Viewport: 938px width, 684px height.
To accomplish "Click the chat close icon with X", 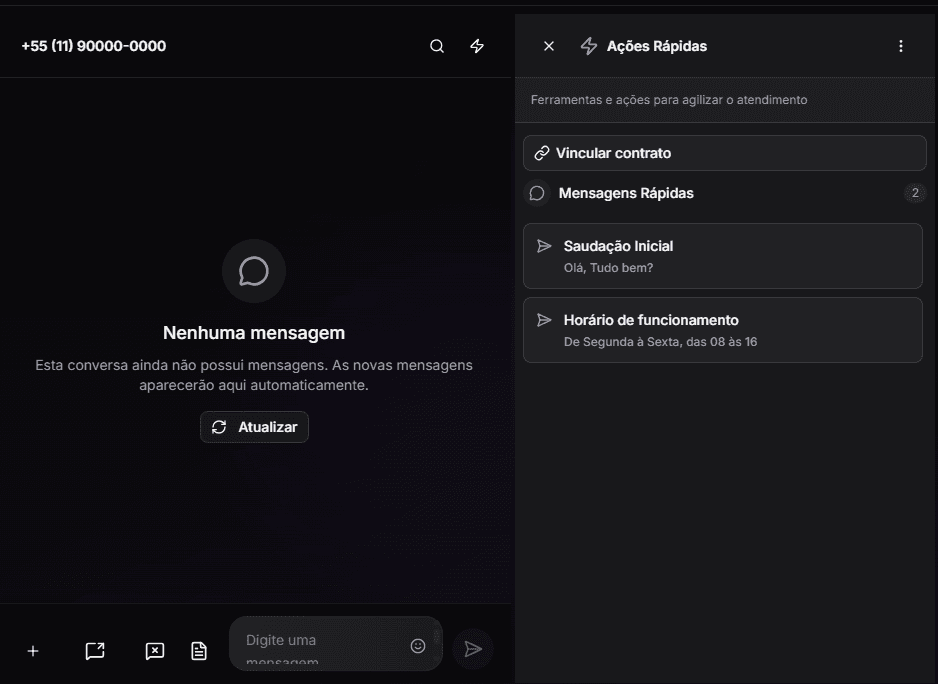I will tap(155, 651).
